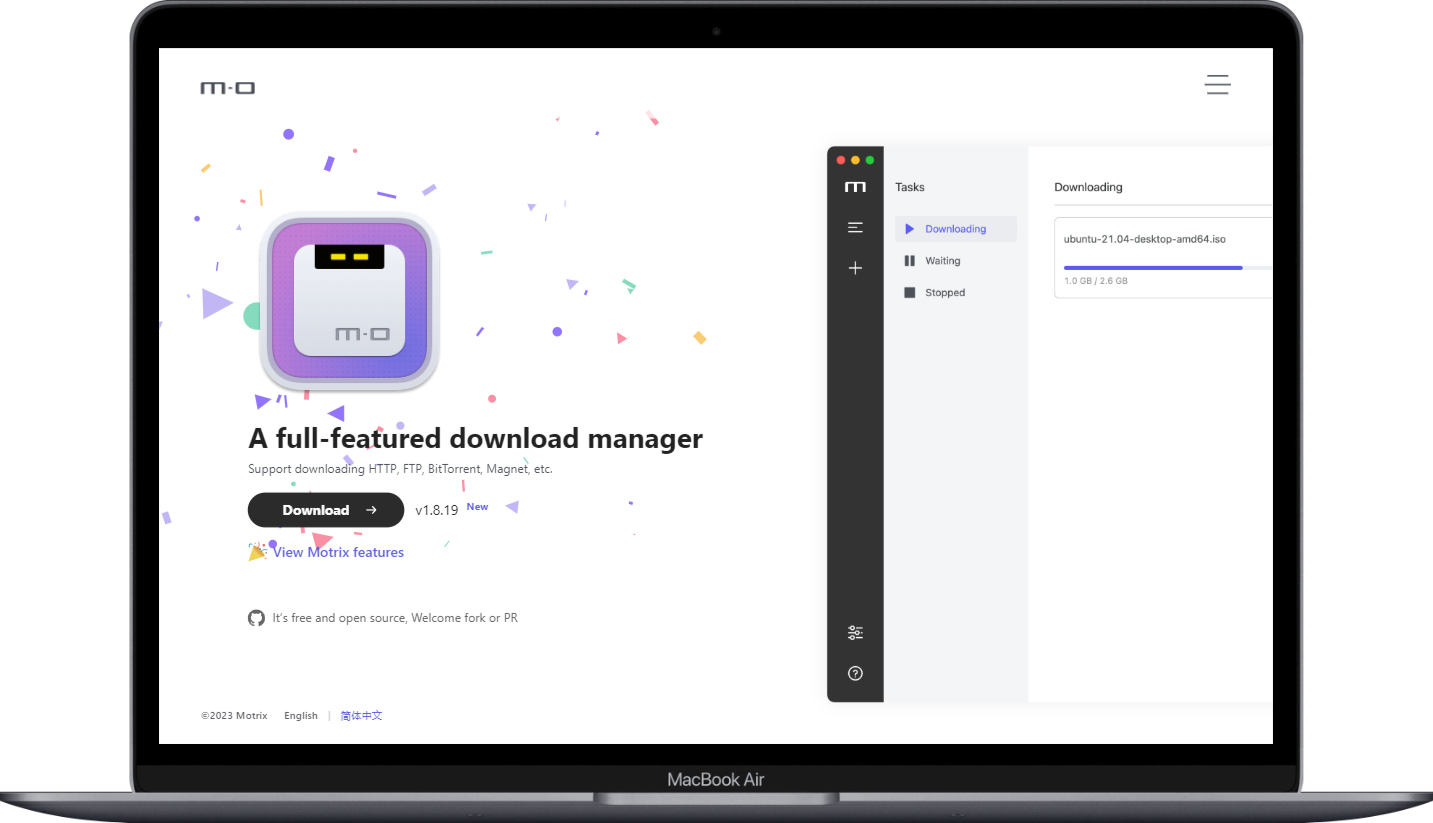Click the A full-featured download manager headline
This screenshot has height=823, width=1433.
click(x=475, y=438)
